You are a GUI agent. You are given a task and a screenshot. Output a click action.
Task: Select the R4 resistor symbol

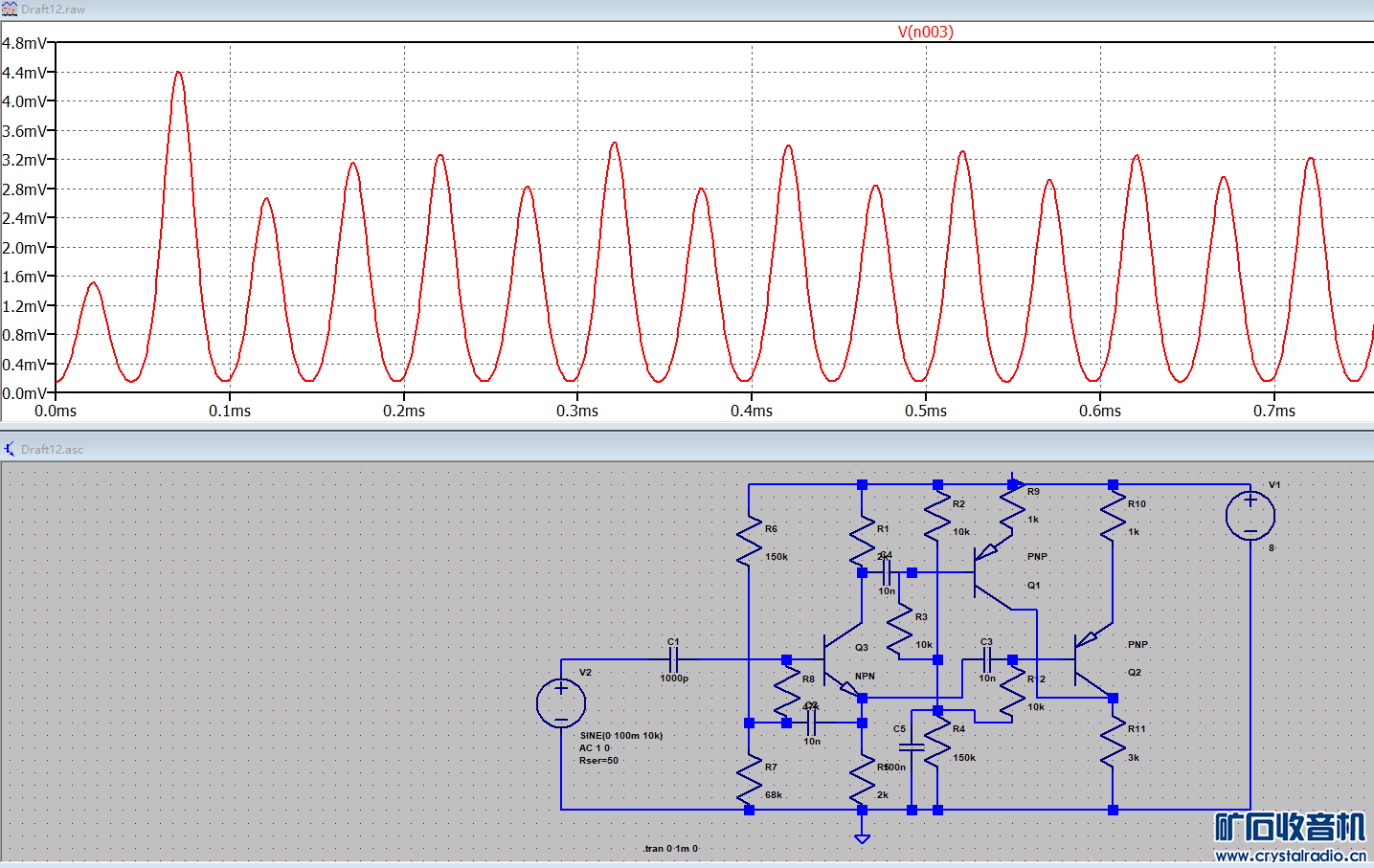[x=937, y=742]
